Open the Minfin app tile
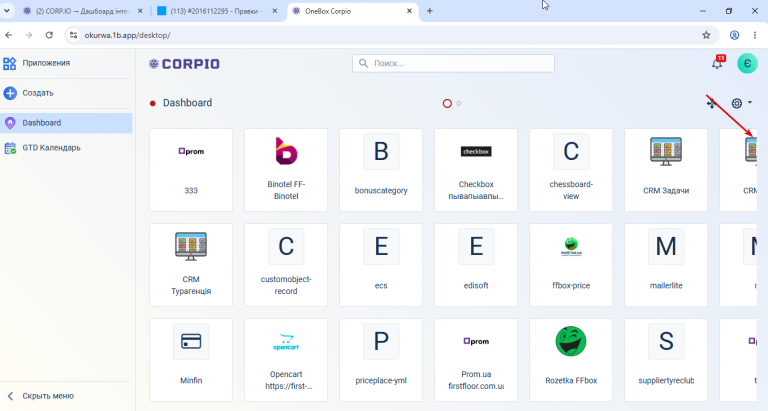Screen dimensions: 768x411 191,360
